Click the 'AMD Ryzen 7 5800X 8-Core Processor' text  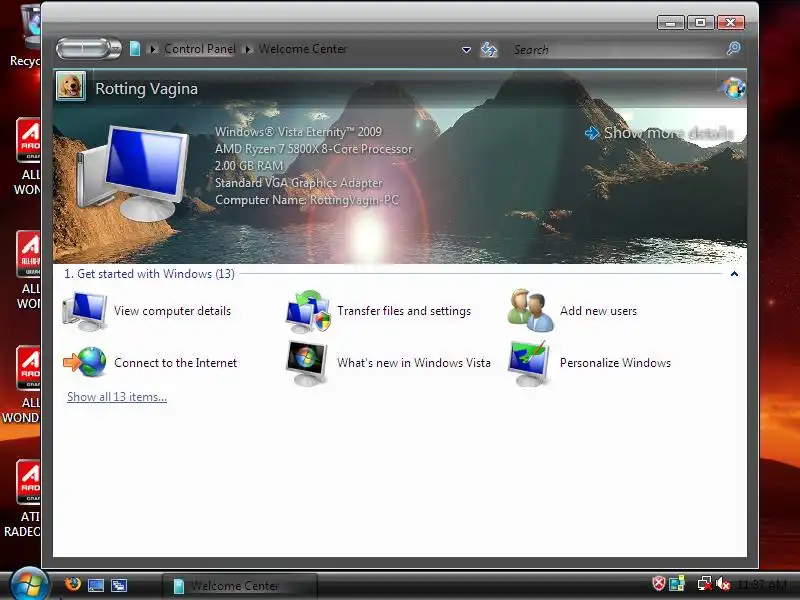(313, 149)
